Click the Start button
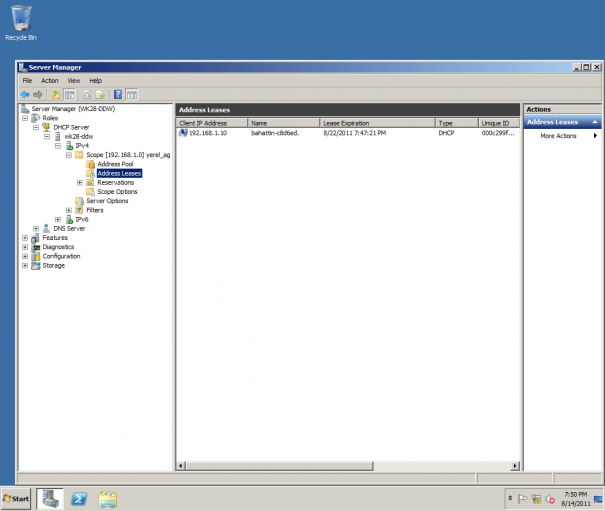This screenshot has width=605, height=511. coord(16,499)
